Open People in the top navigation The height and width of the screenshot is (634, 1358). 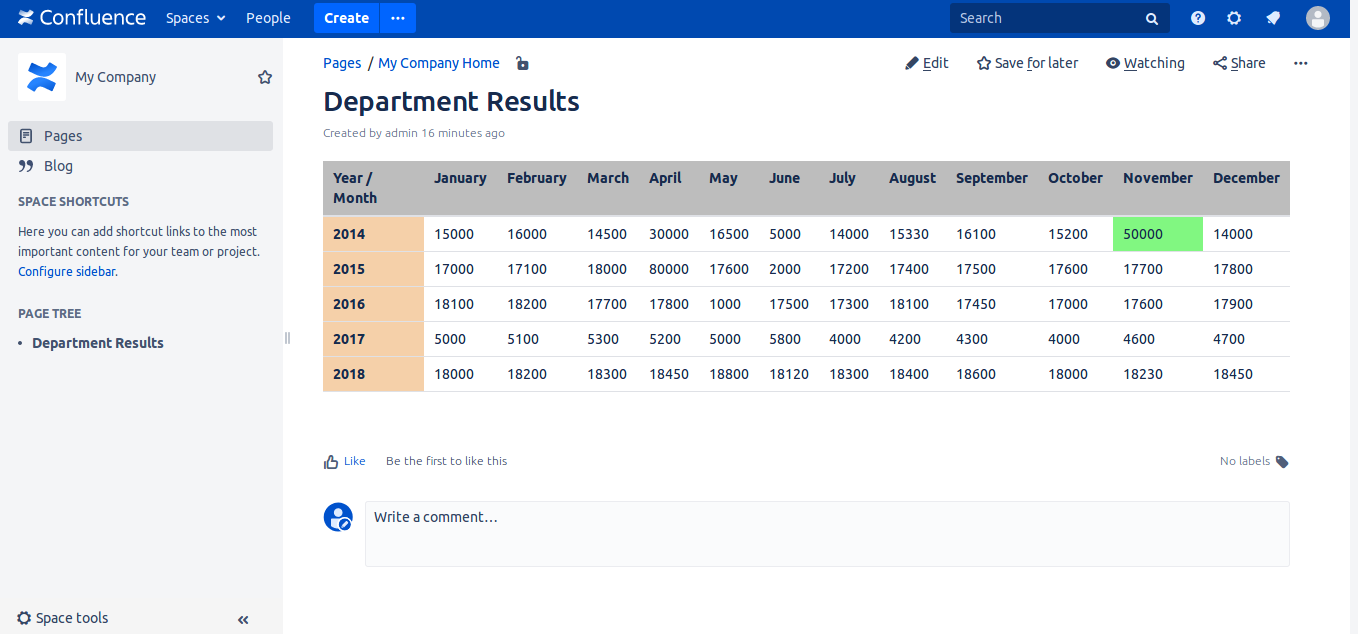click(268, 18)
